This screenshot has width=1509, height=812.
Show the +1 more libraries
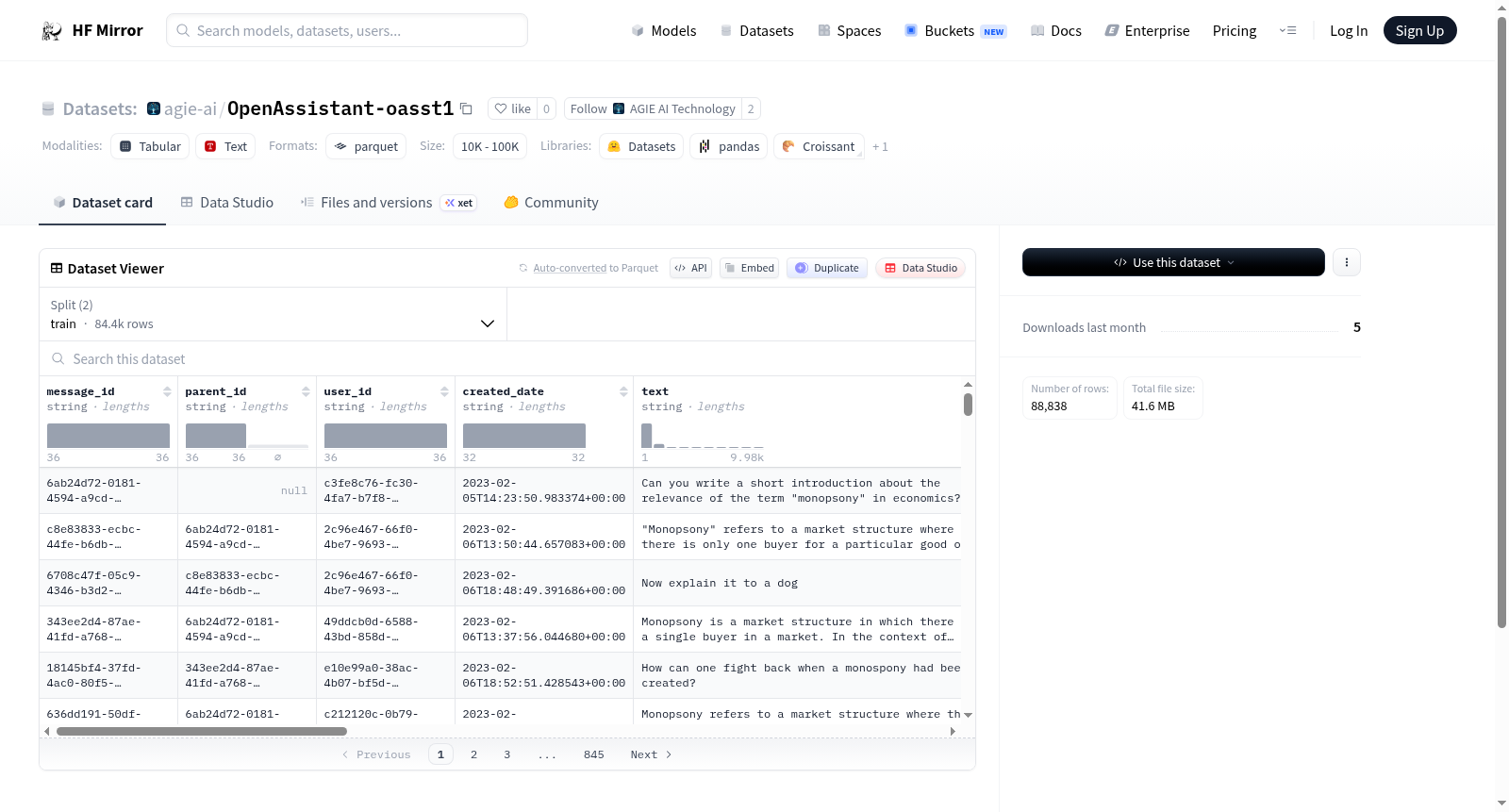[880, 146]
